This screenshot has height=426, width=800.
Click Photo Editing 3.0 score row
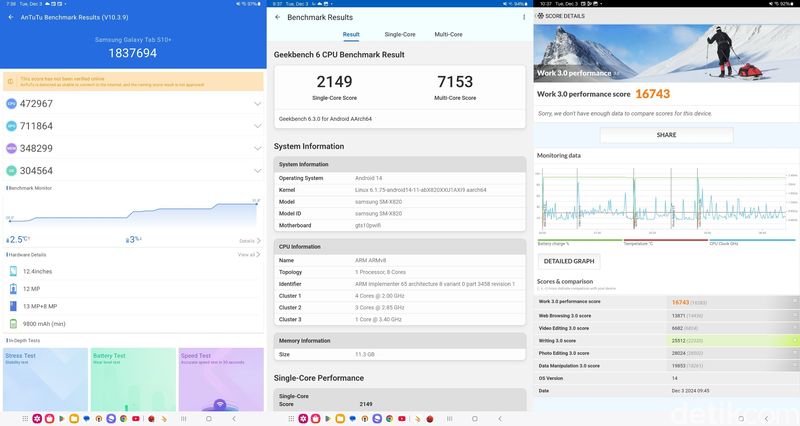(x=666, y=353)
